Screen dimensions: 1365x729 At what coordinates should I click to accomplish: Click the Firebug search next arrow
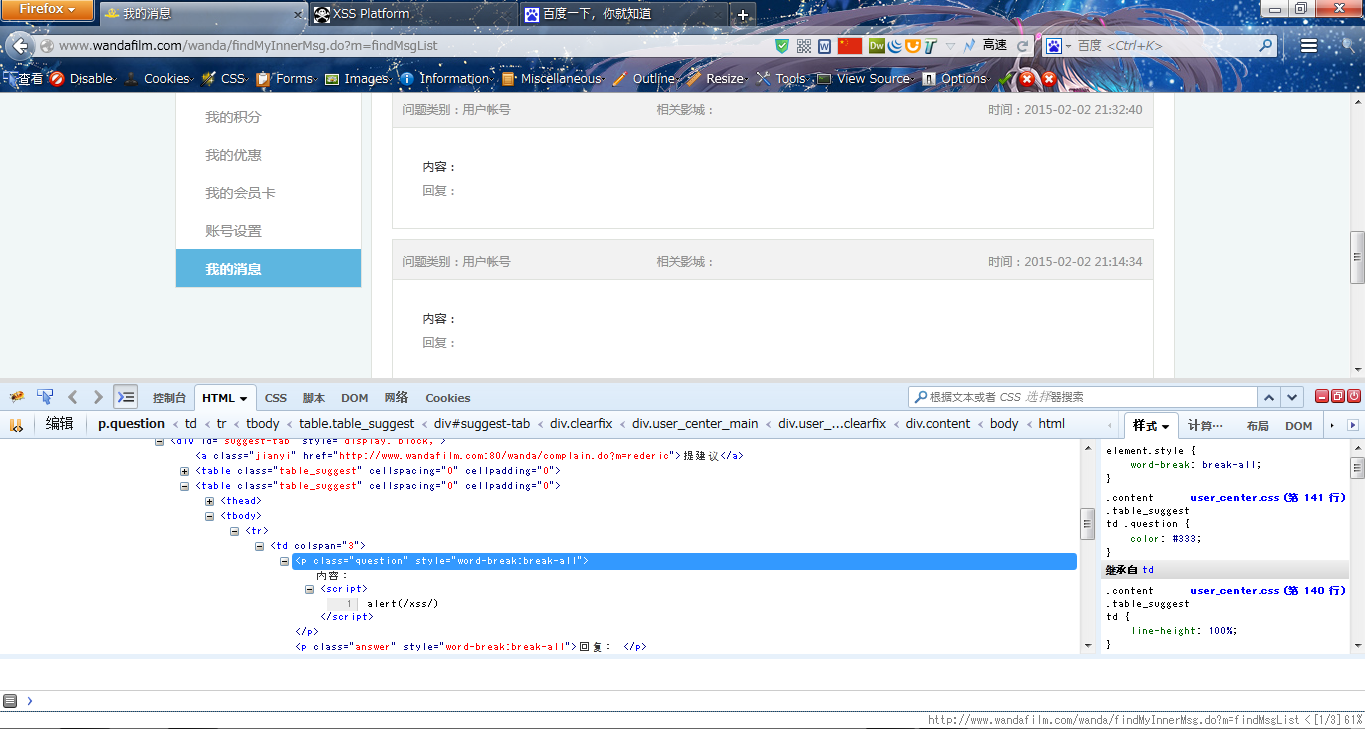pyautogui.click(x=1292, y=397)
